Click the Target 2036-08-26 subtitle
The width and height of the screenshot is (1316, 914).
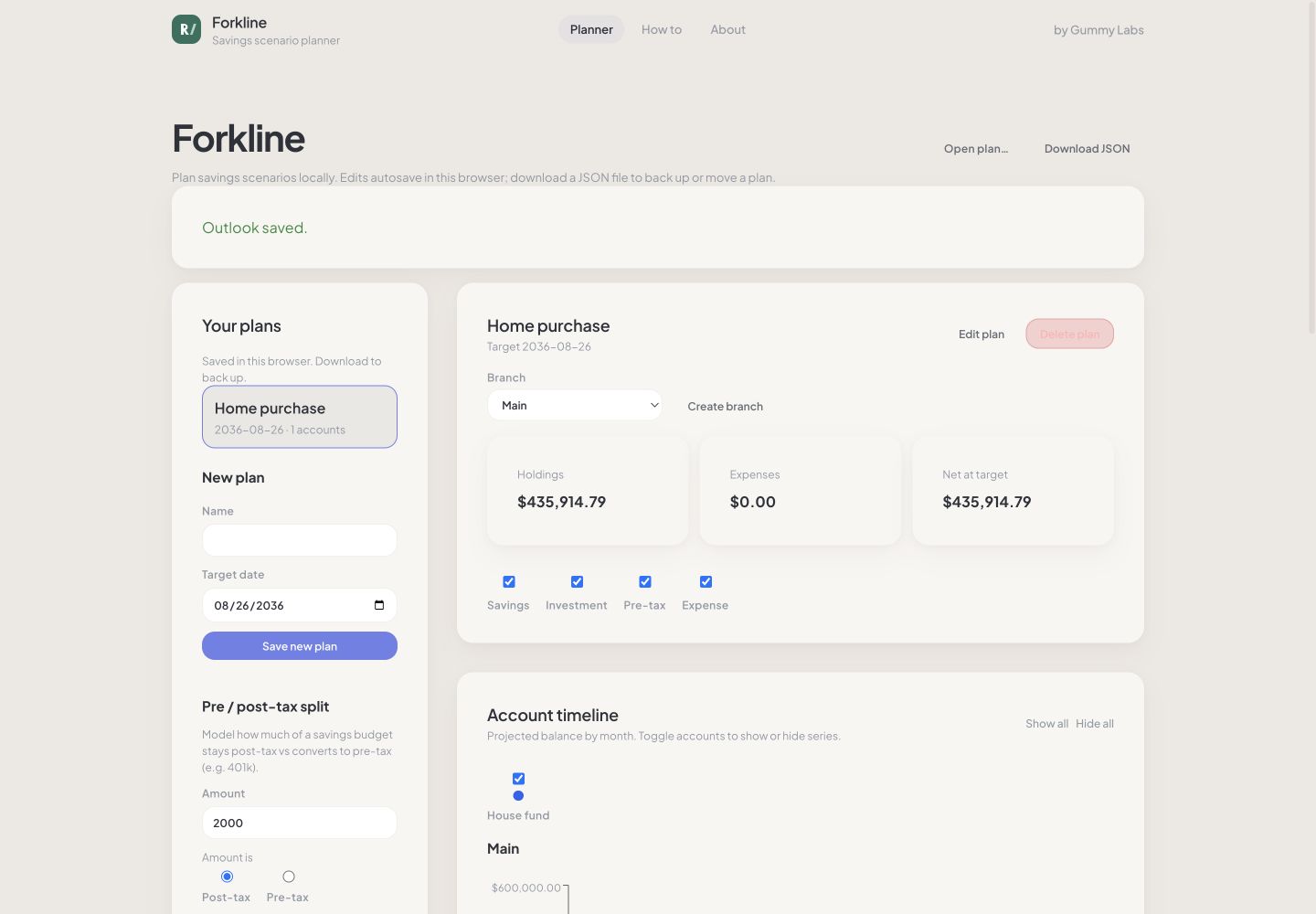[x=539, y=346]
